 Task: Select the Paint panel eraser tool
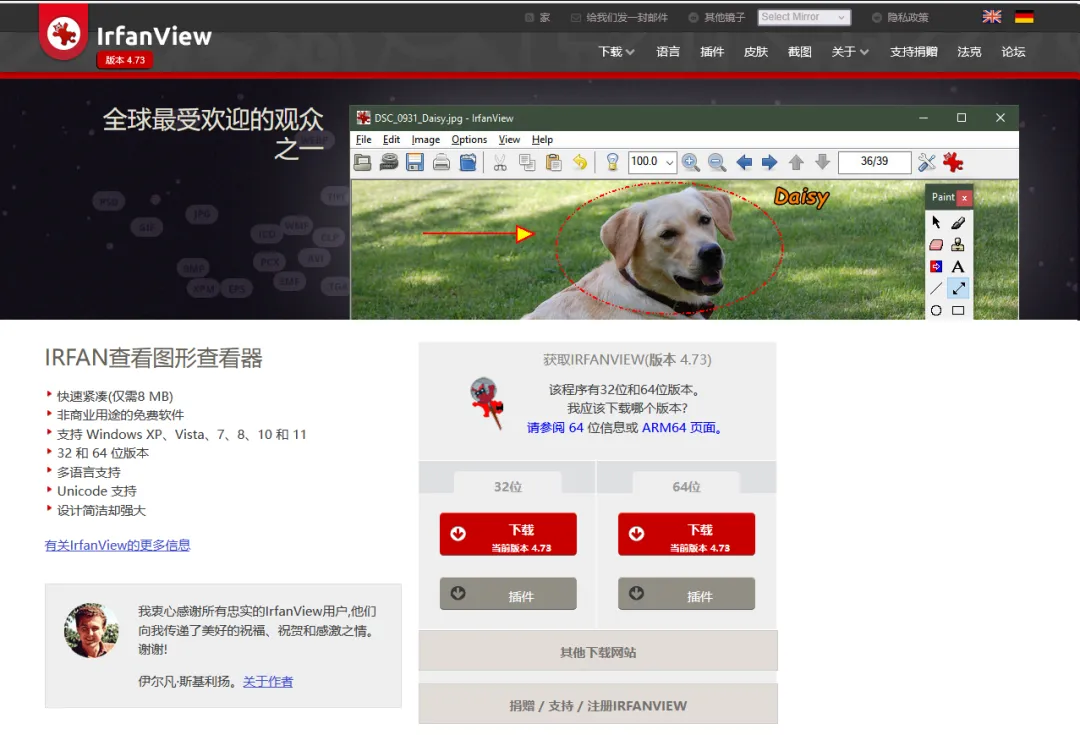936,245
